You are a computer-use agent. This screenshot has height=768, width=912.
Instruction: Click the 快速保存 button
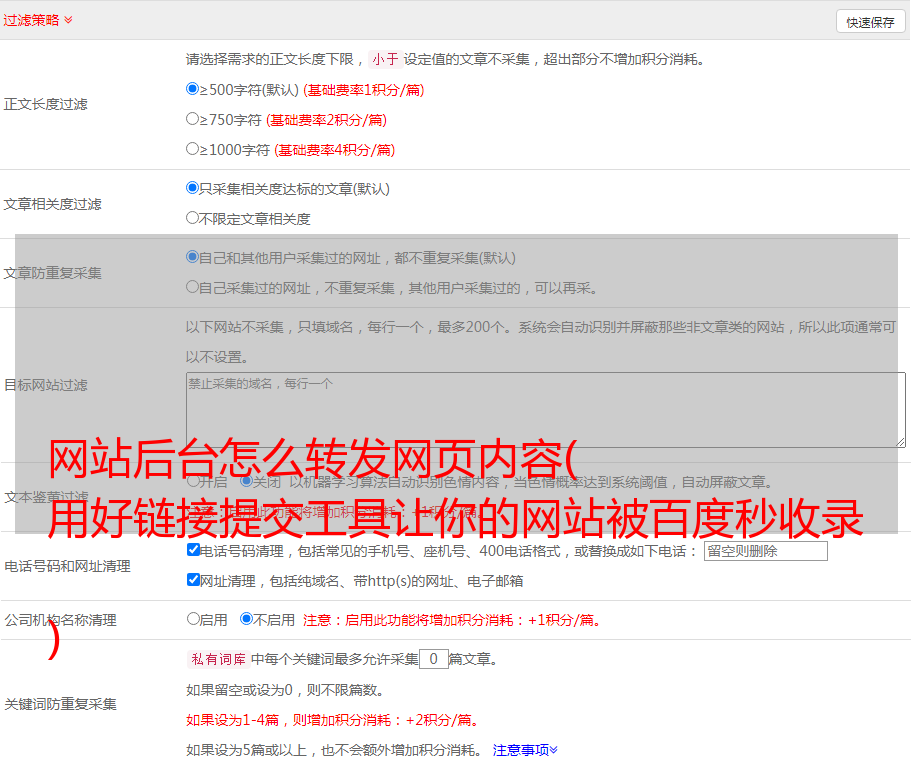(x=869, y=22)
